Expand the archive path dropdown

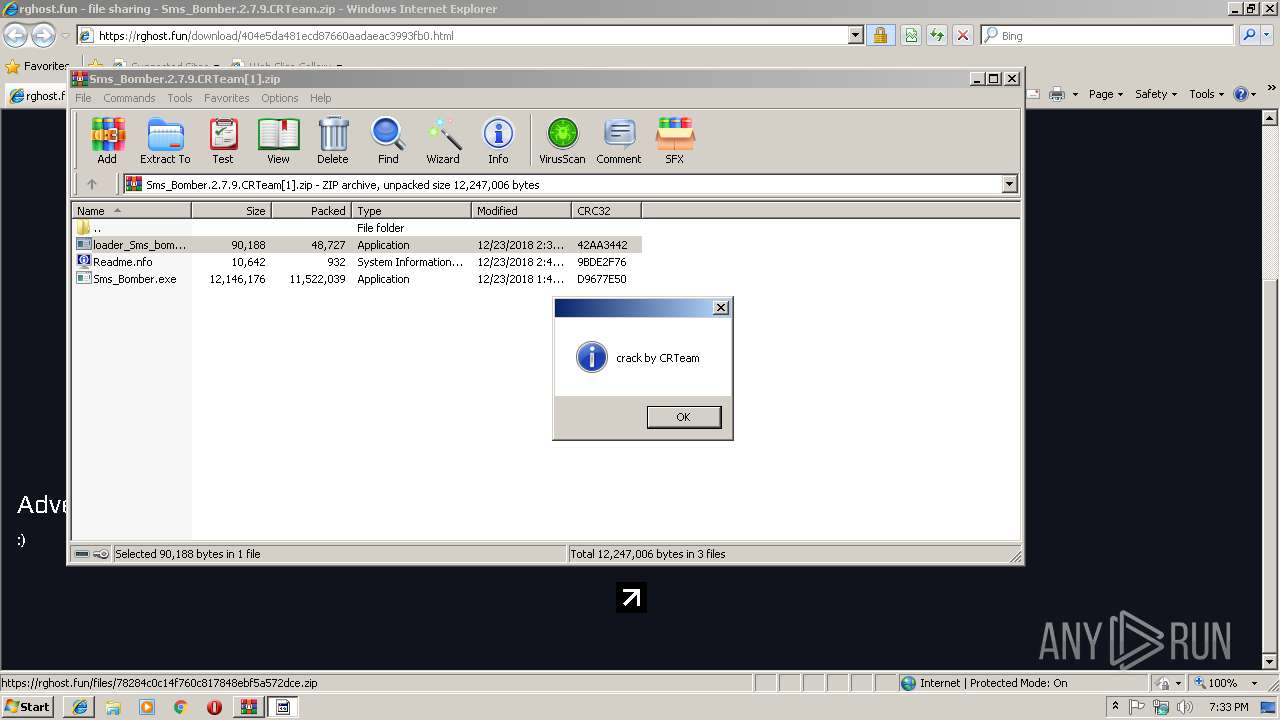[1009, 184]
